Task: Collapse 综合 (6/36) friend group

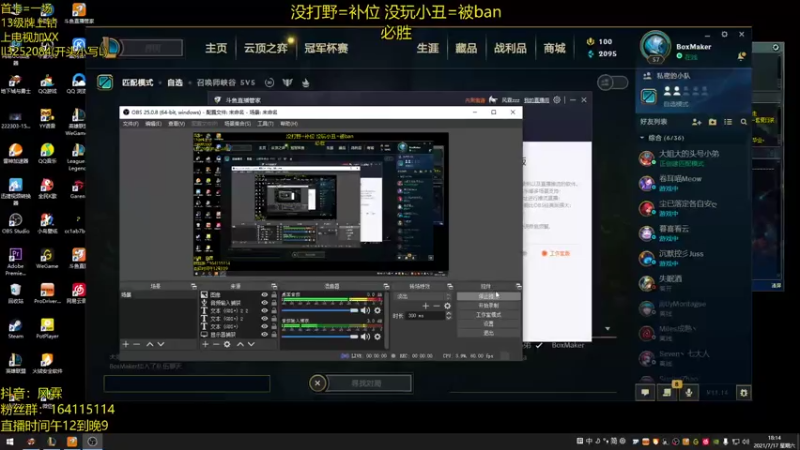Action: 642,138
